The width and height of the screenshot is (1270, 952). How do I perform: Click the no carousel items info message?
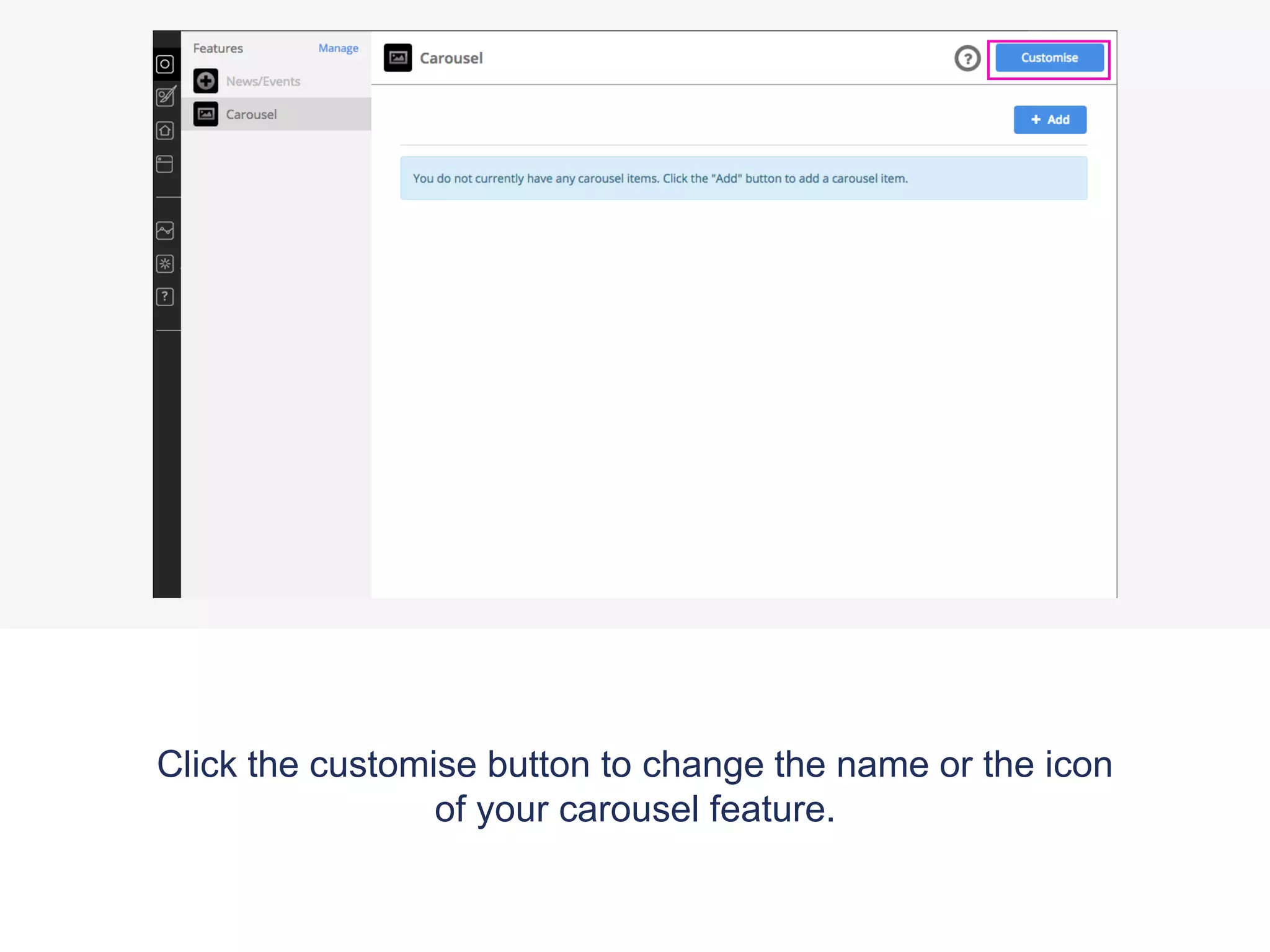point(744,178)
